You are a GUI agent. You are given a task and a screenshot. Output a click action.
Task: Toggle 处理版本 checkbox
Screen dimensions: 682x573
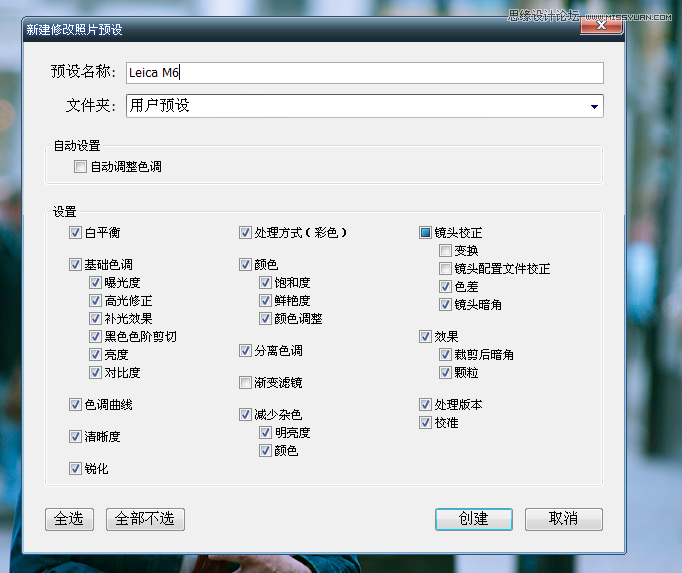[425, 405]
